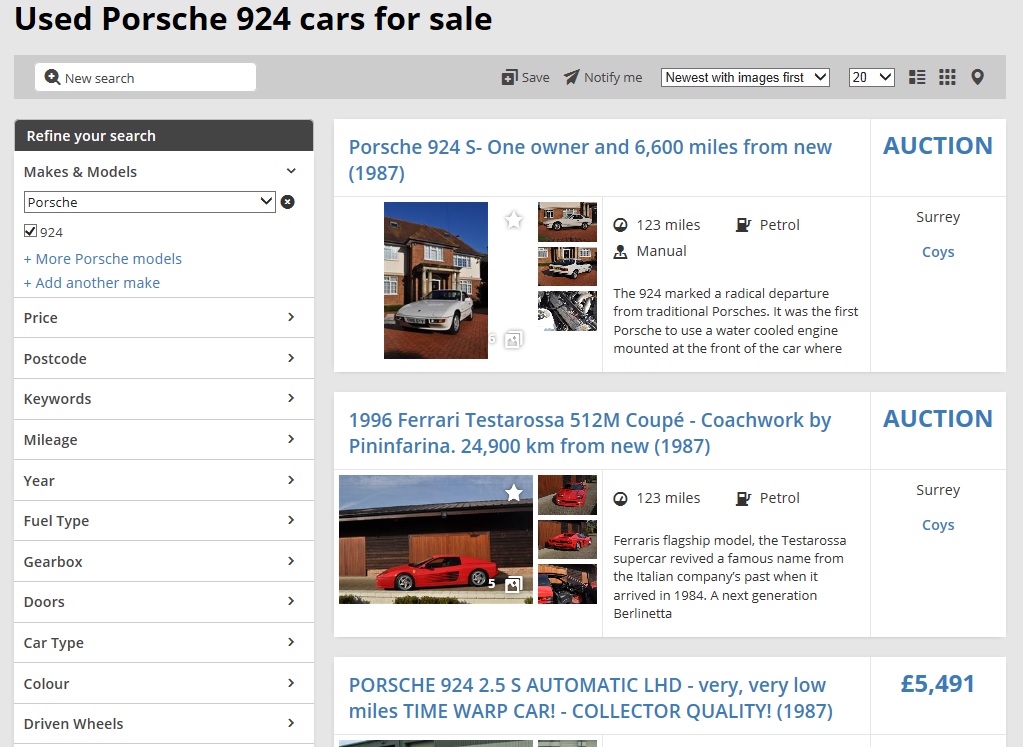Click the list view layout icon
The height and width of the screenshot is (747, 1023).
[x=917, y=77]
